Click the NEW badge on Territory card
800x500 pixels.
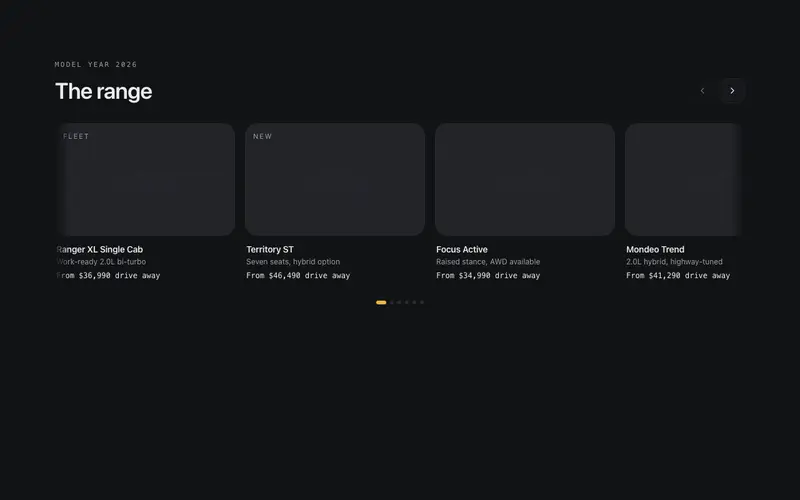pos(263,136)
